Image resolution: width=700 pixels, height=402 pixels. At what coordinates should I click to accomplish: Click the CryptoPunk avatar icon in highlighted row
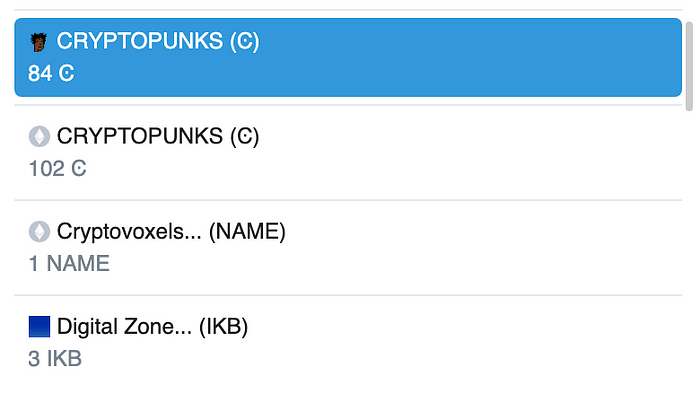coord(39,42)
